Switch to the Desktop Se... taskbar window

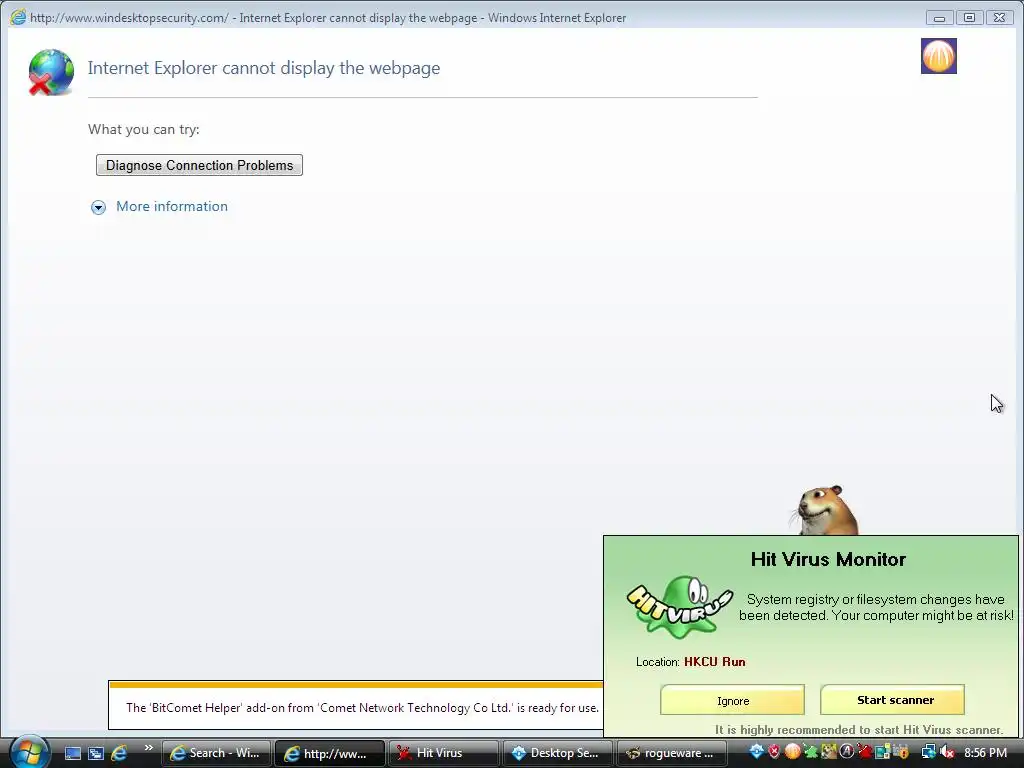click(x=558, y=753)
